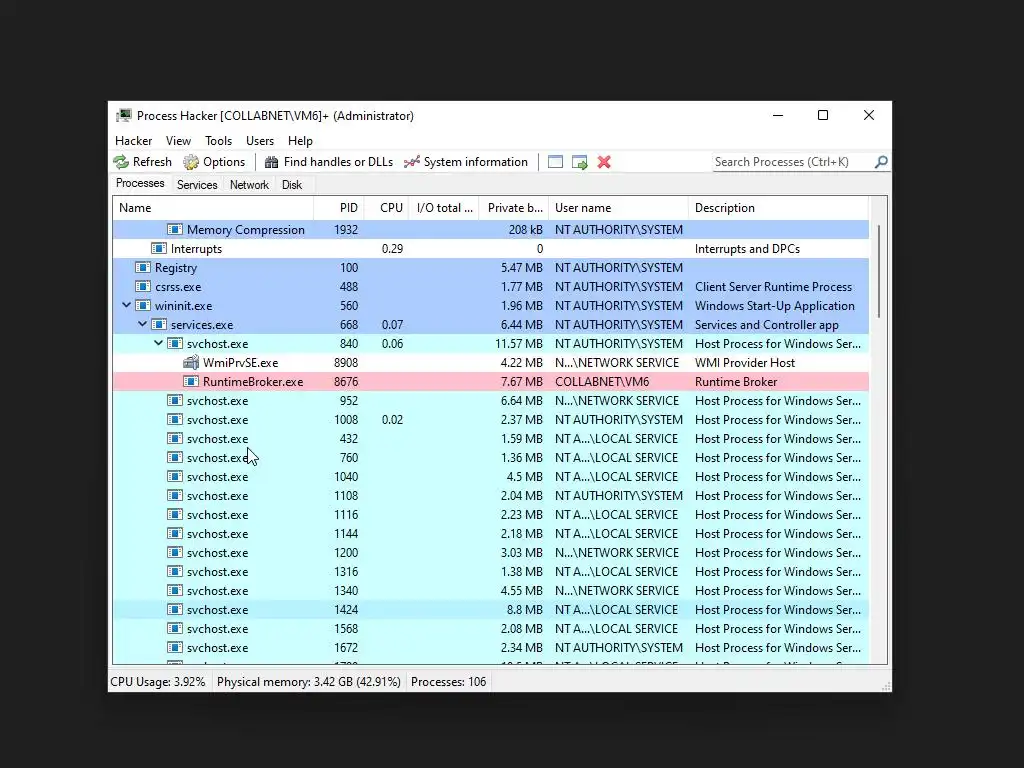Viewport: 1024px width, 768px height.
Task: Click the Find handles or DLLs binoculars icon
Action: (x=272, y=162)
